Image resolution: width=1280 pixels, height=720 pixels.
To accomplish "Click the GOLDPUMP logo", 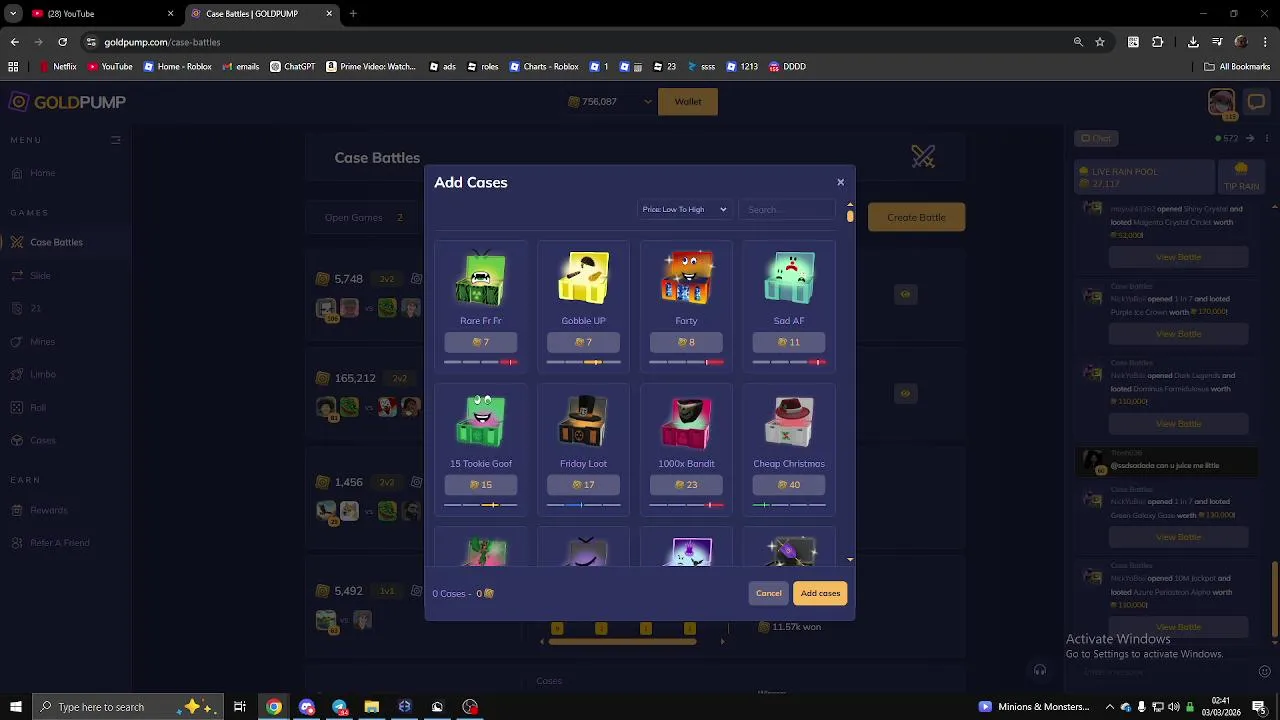I will pos(68,102).
